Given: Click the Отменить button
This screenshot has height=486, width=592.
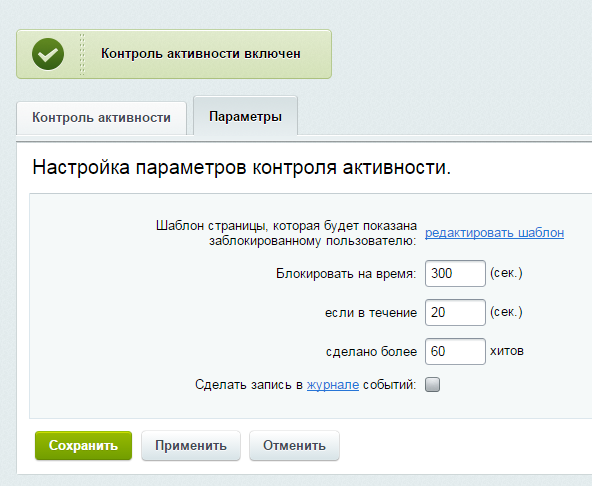Looking at the screenshot, I should 294,446.
